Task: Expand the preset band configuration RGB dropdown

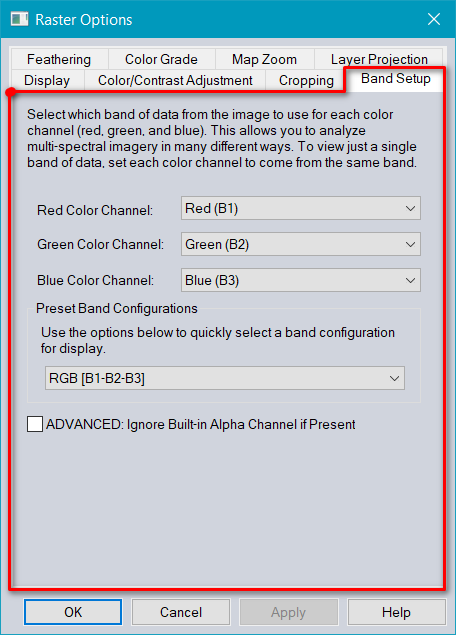Action: 225,378
